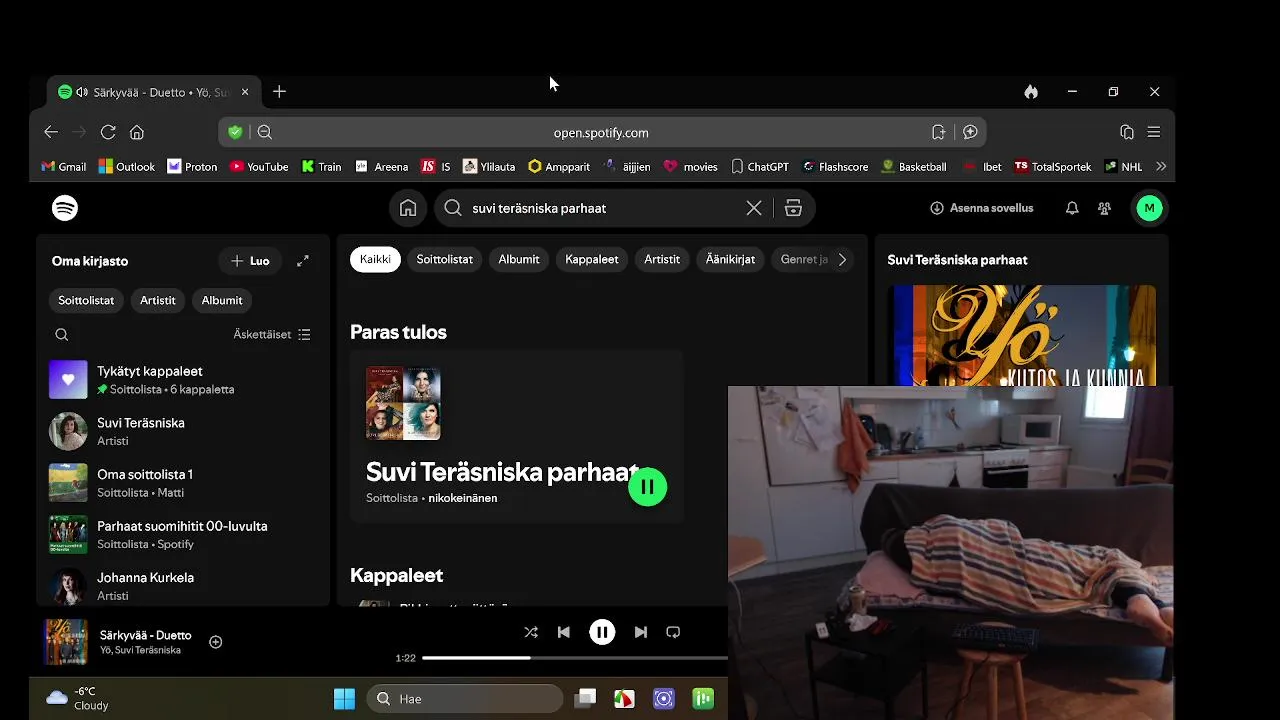The width and height of the screenshot is (1280, 720).
Task: Add Särkyvää to liked songs with plus icon
Action: (215, 642)
